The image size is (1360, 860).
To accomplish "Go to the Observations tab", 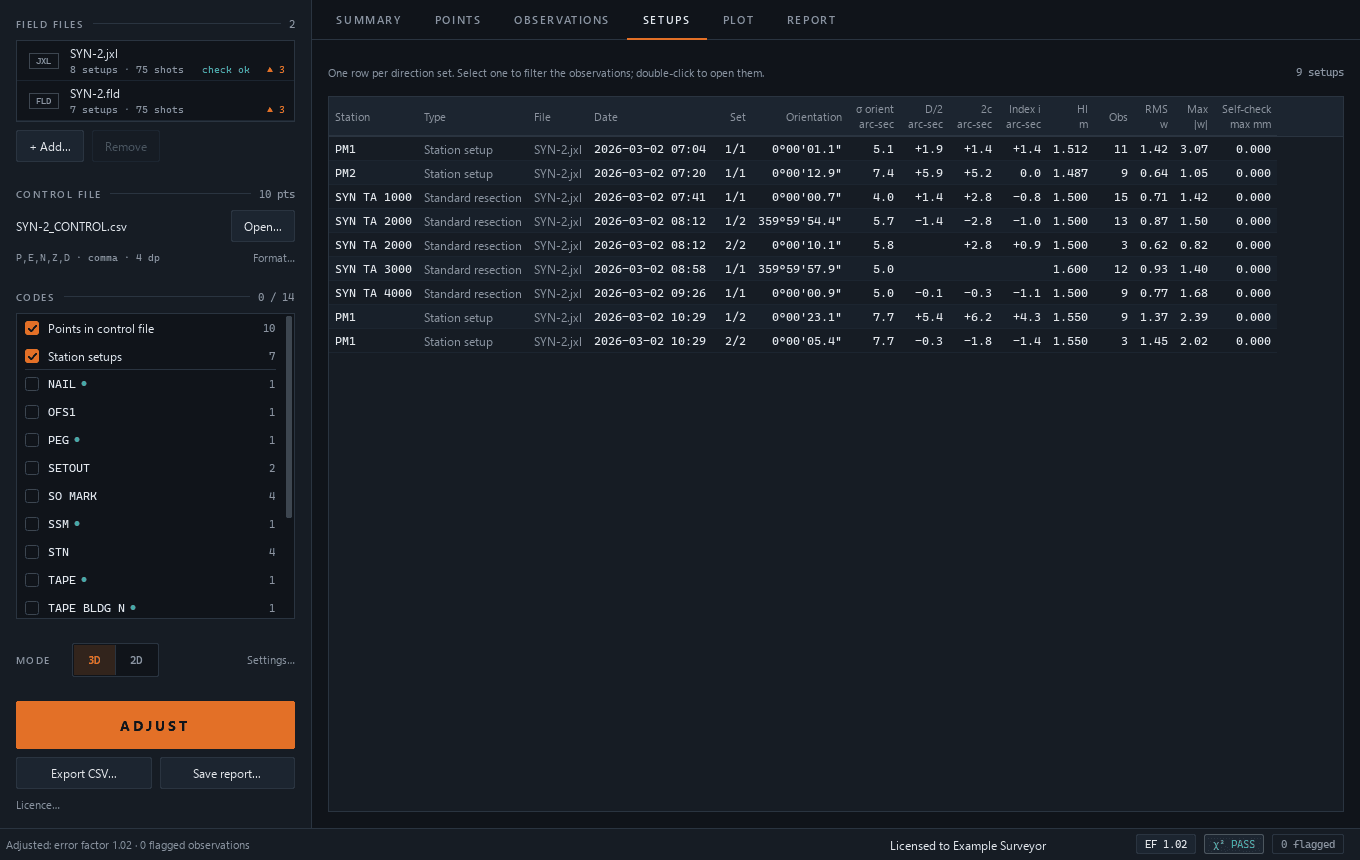I will point(561,20).
